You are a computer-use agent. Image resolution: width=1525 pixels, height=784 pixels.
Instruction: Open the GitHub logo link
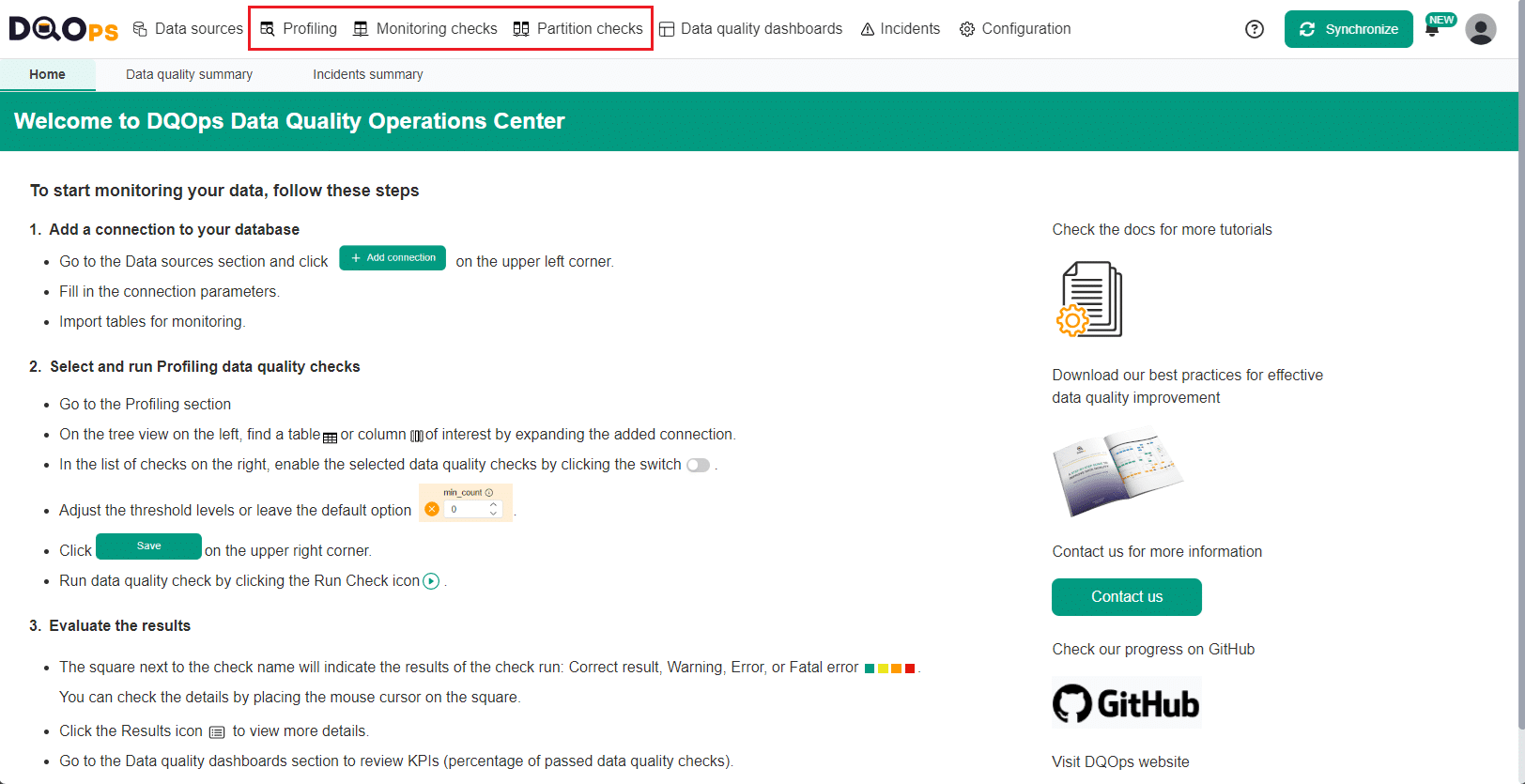1127,703
